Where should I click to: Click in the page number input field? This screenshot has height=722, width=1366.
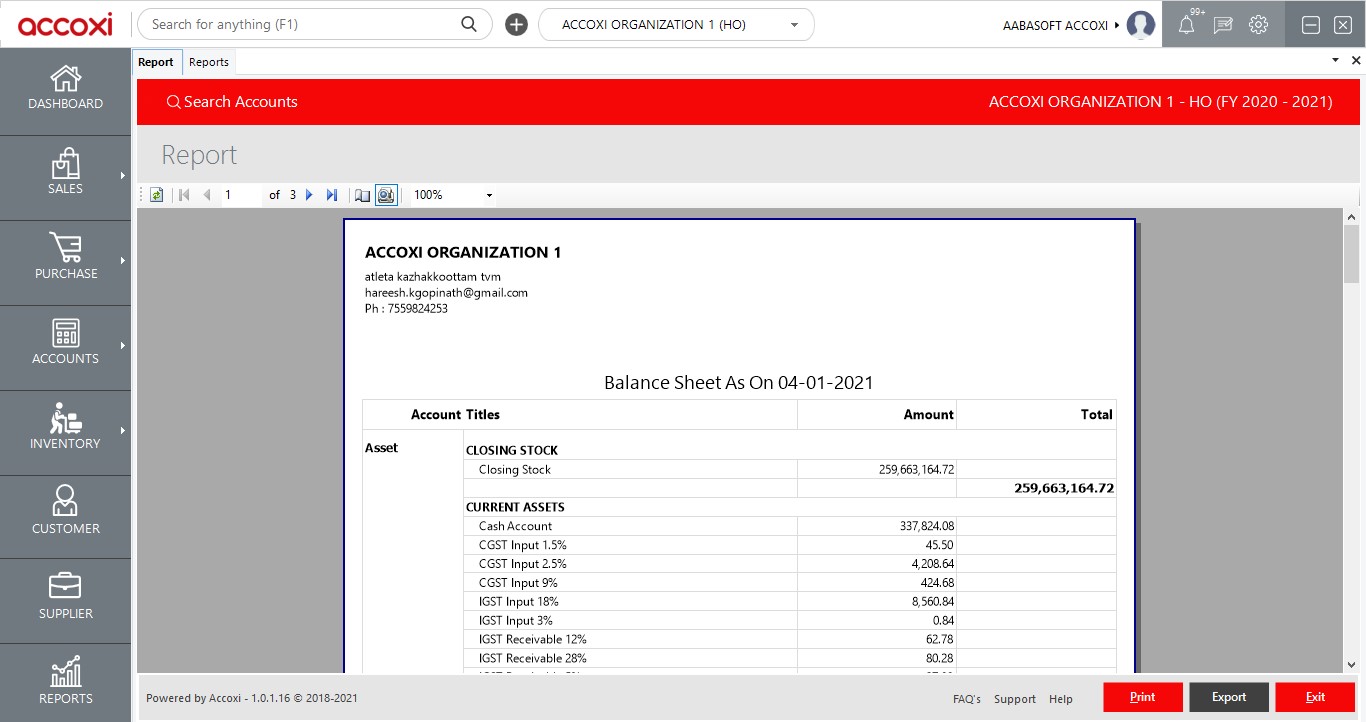[x=240, y=195]
